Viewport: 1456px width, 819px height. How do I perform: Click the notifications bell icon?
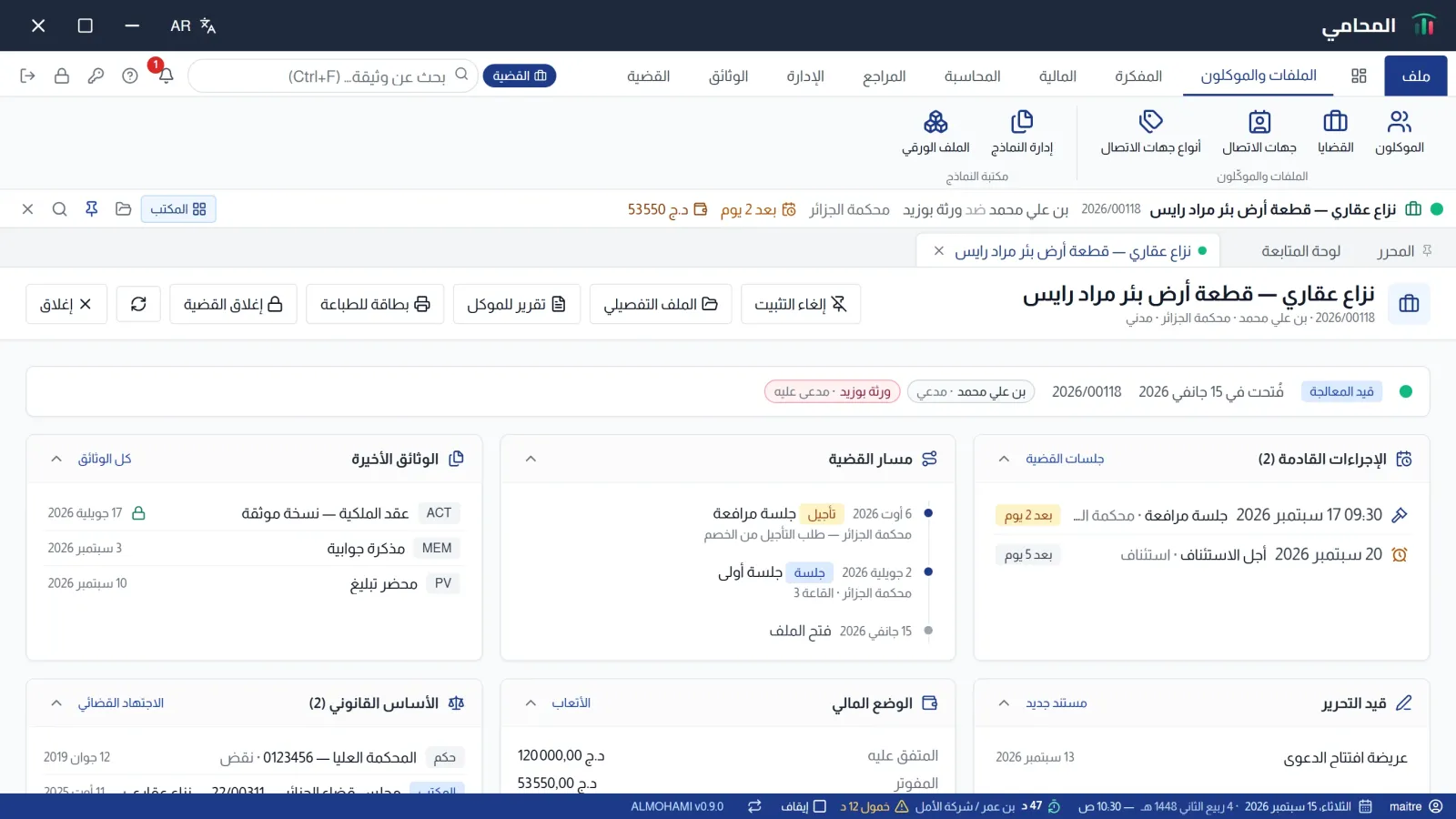coord(166,76)
